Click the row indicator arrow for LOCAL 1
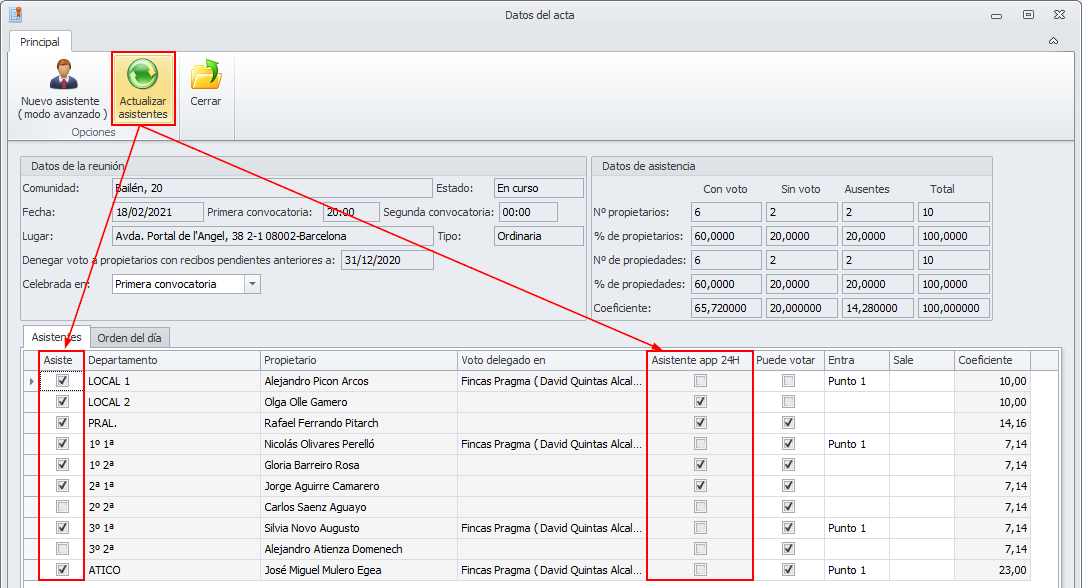The width and height of the screenshot is (1082, 588). pyautogui.click(x=31, y=381)
